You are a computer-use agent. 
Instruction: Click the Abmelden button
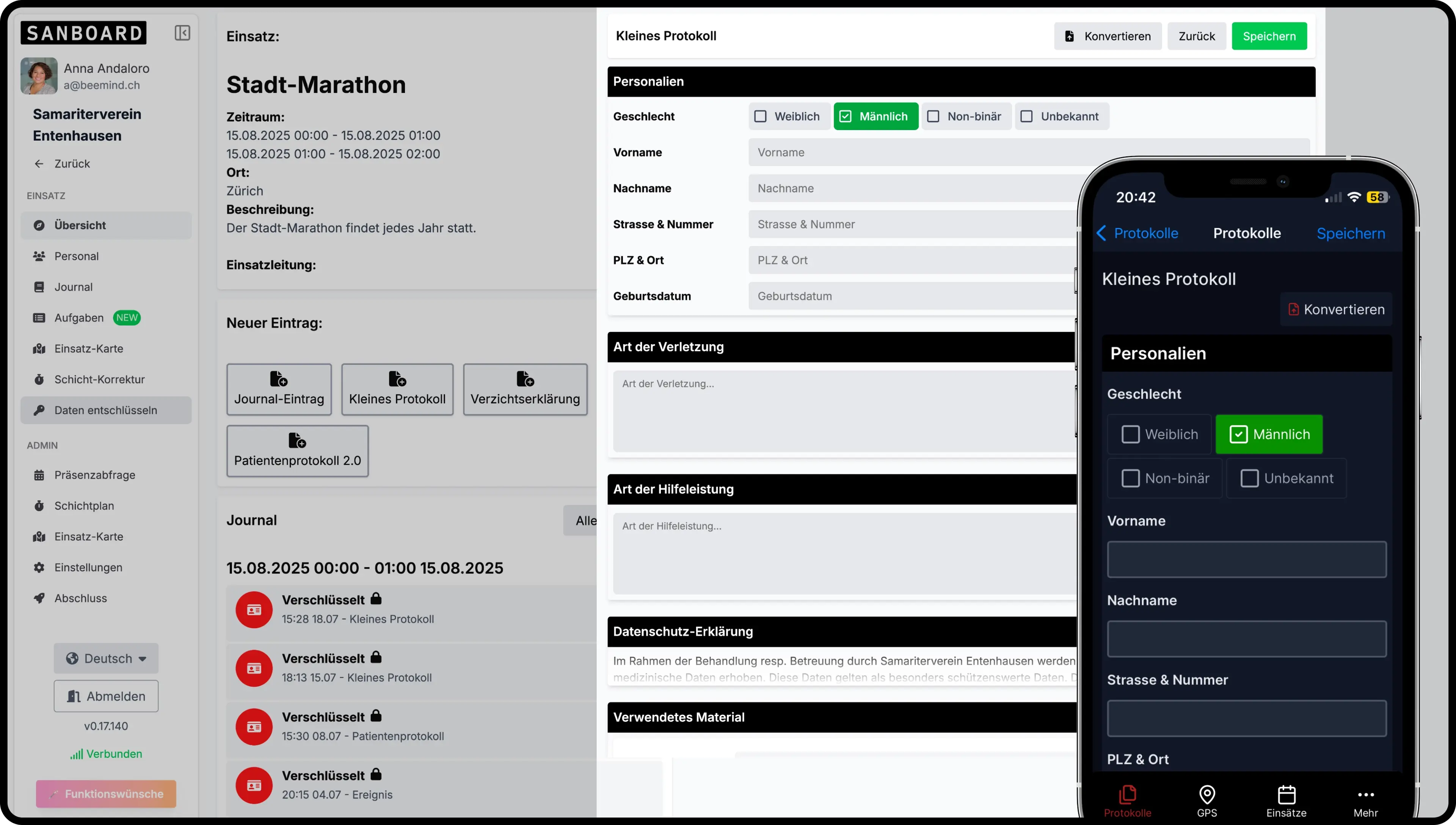coord(106,697)
